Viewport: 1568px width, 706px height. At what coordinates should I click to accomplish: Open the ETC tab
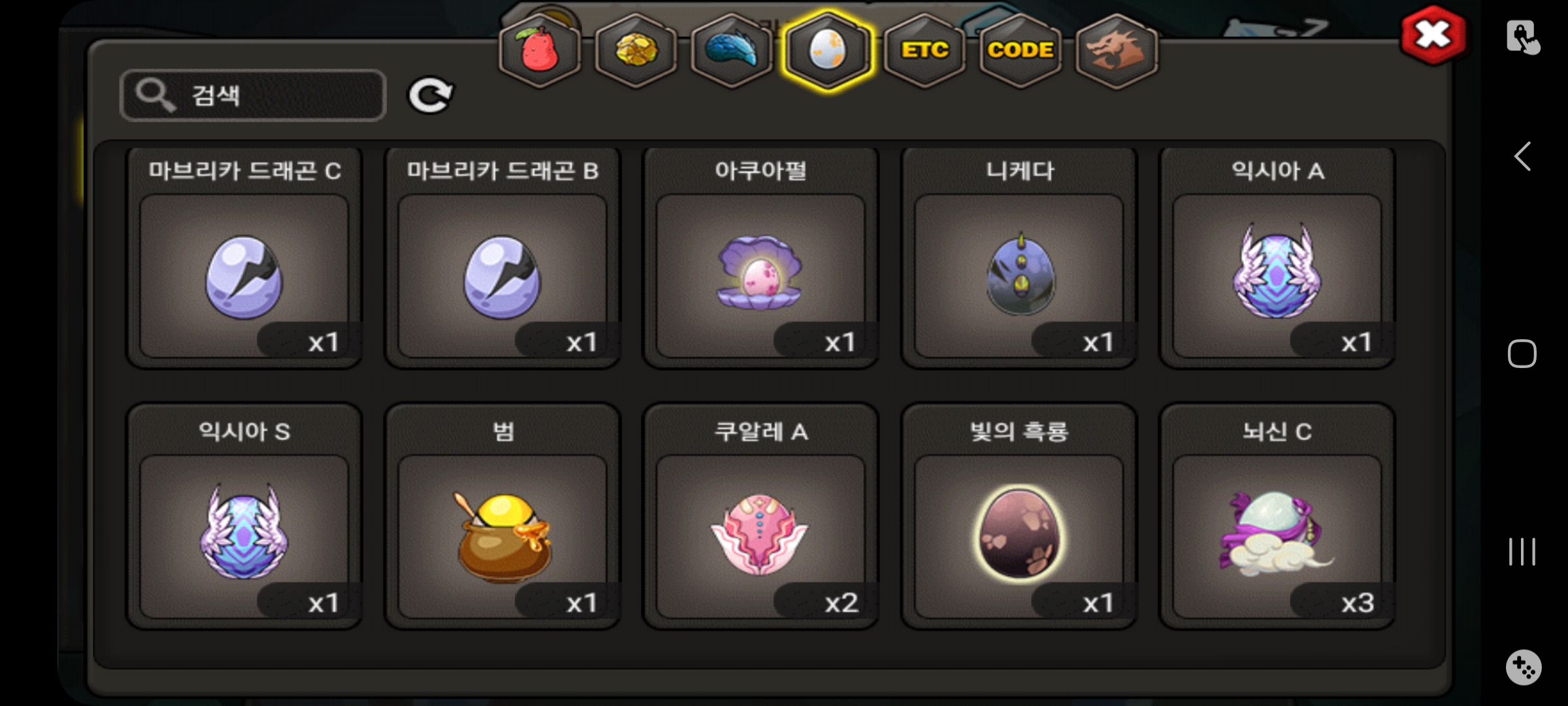point(924,50)
